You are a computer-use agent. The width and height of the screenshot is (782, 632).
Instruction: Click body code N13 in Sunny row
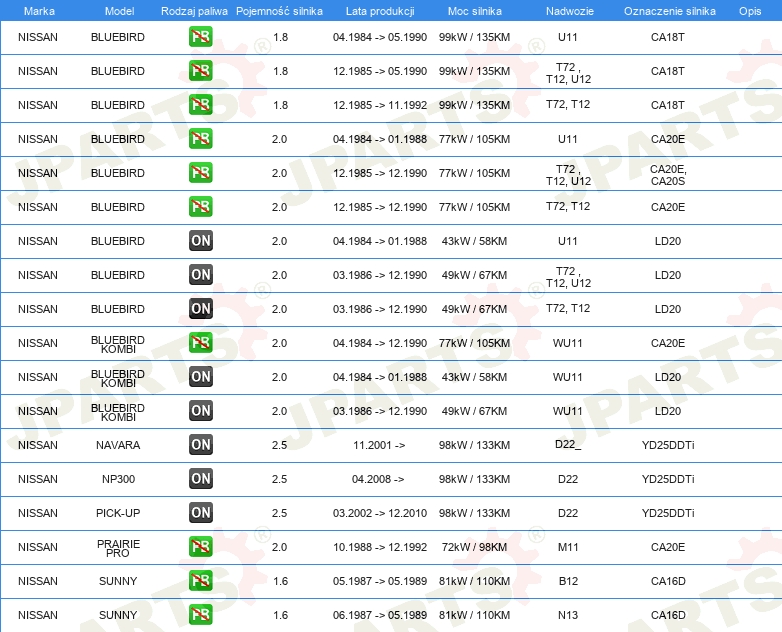pyautogui.click(x=568, y=615)
